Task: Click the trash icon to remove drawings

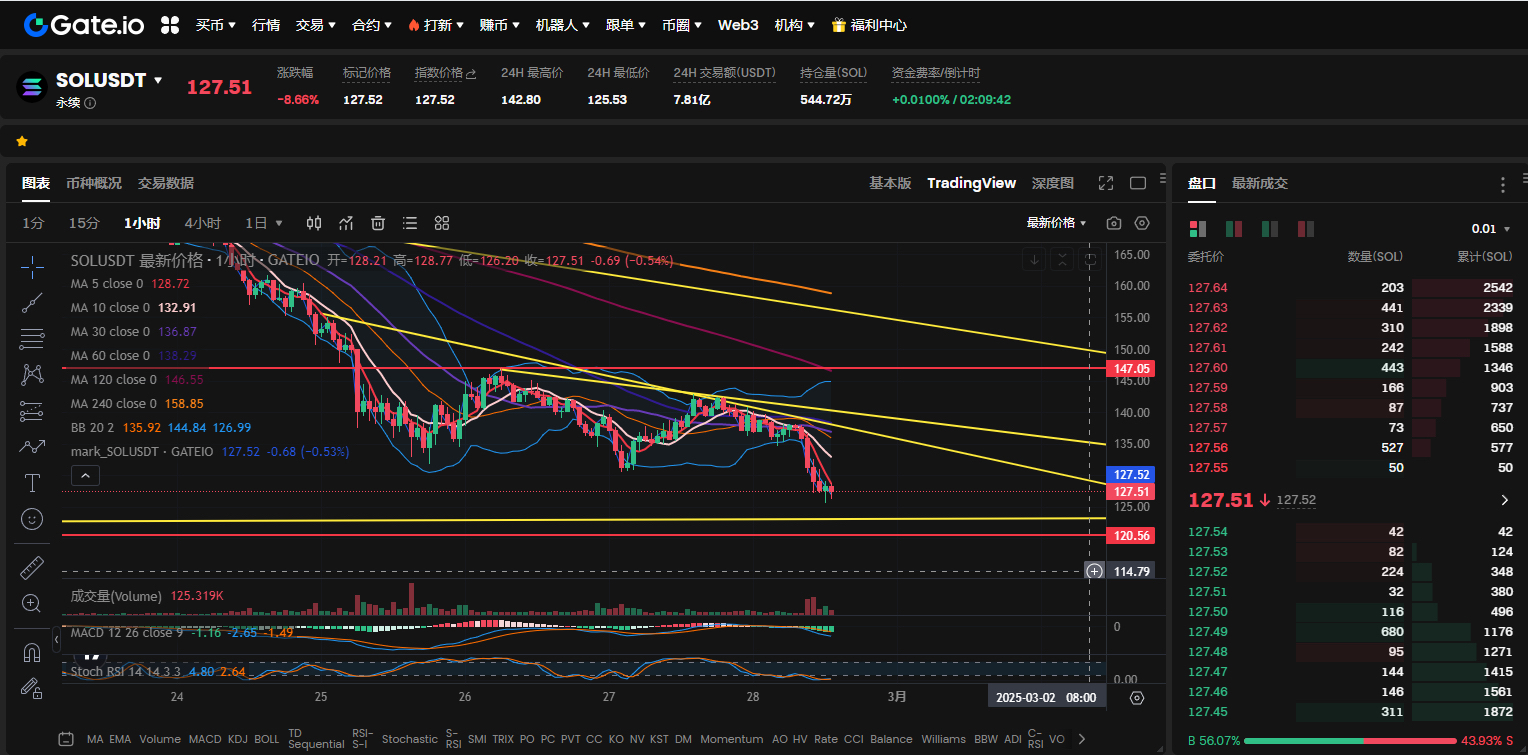Action: point(378,223)
